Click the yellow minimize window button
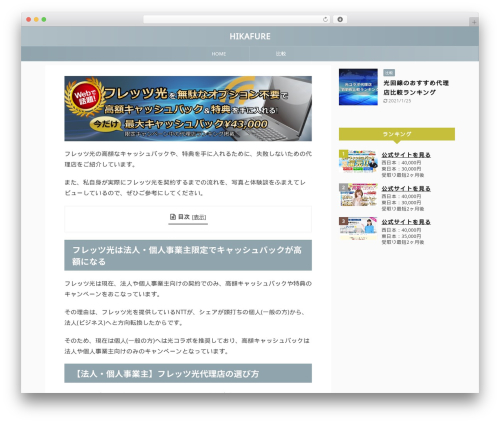The image size is (500, 423). pyautogui.click(x=36, y=19)
